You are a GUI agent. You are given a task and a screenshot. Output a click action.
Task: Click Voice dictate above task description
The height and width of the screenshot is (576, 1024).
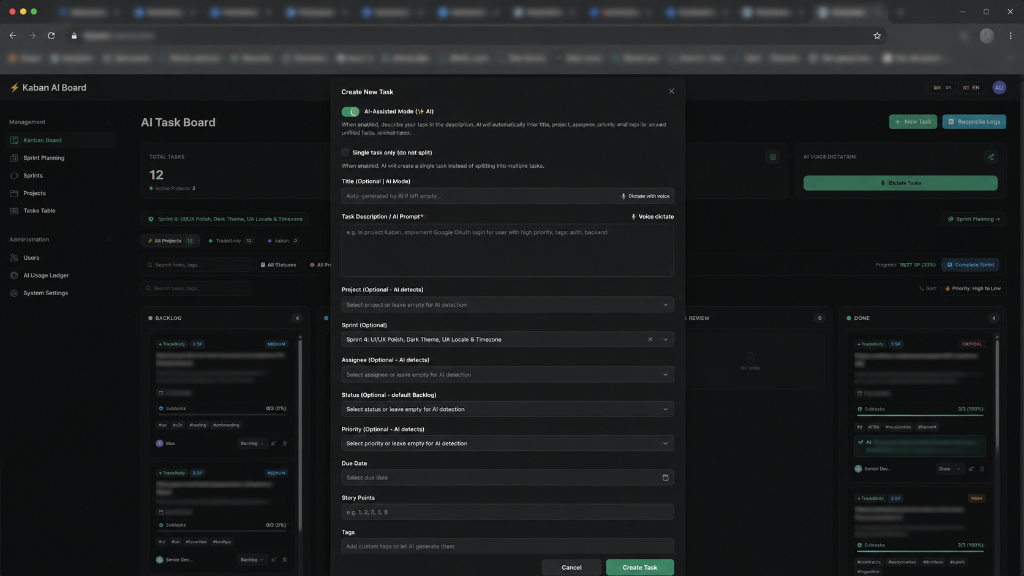click(x=652, y=217)
